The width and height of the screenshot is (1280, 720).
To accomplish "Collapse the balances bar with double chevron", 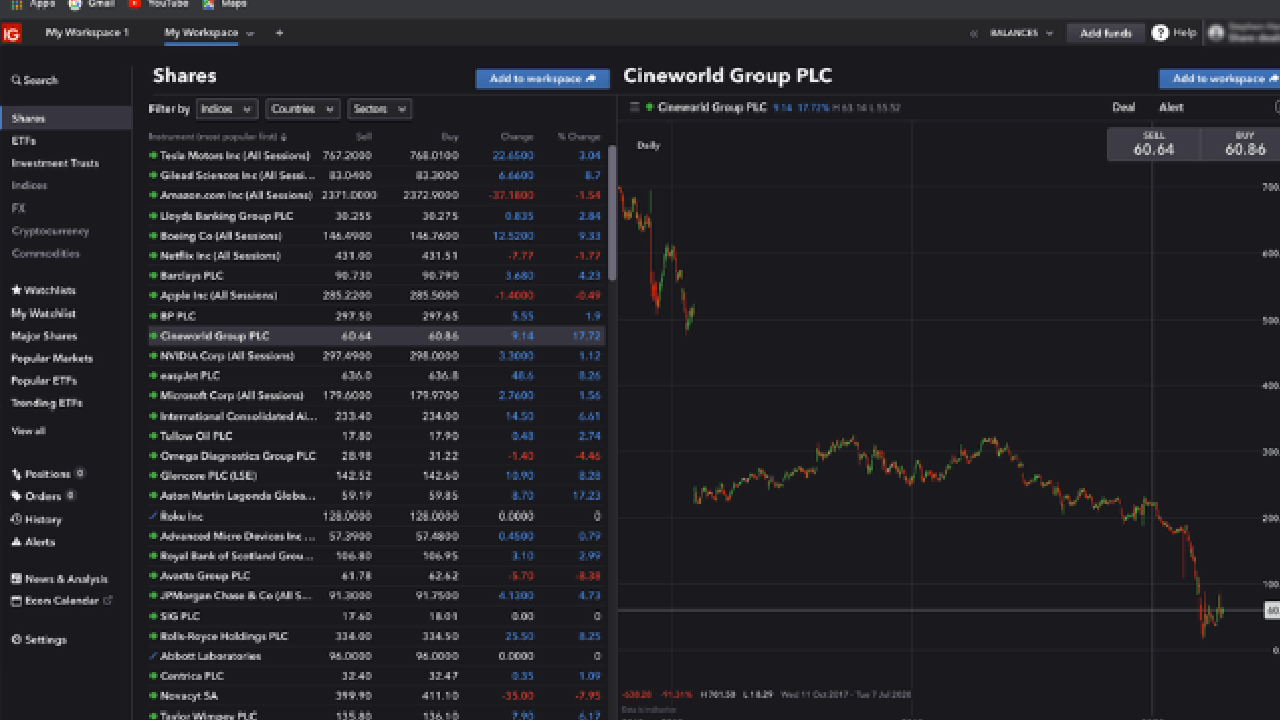I will [974, 33].
